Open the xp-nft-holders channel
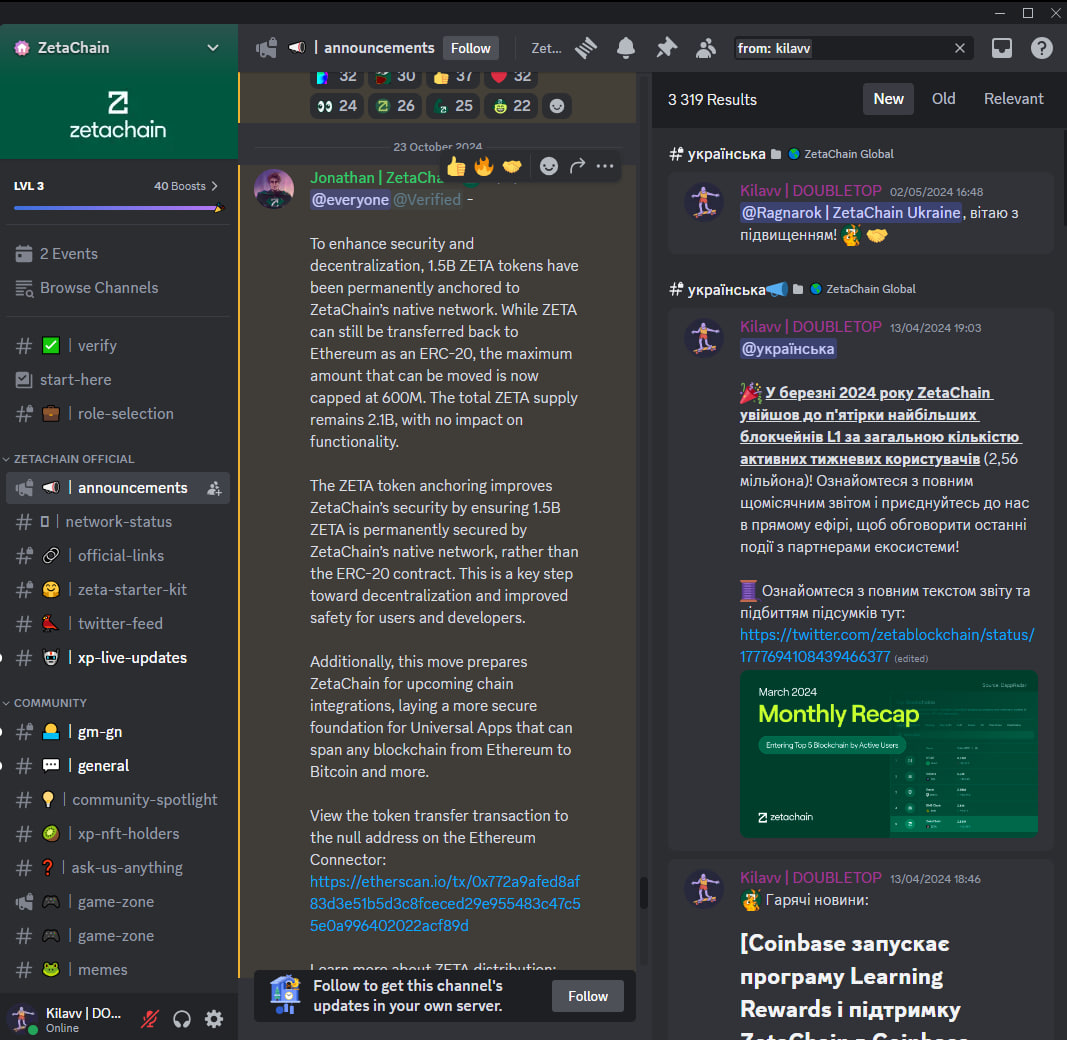This screenshot has height=1040, width=1067. pyautogui.click(x=118, y=834)
